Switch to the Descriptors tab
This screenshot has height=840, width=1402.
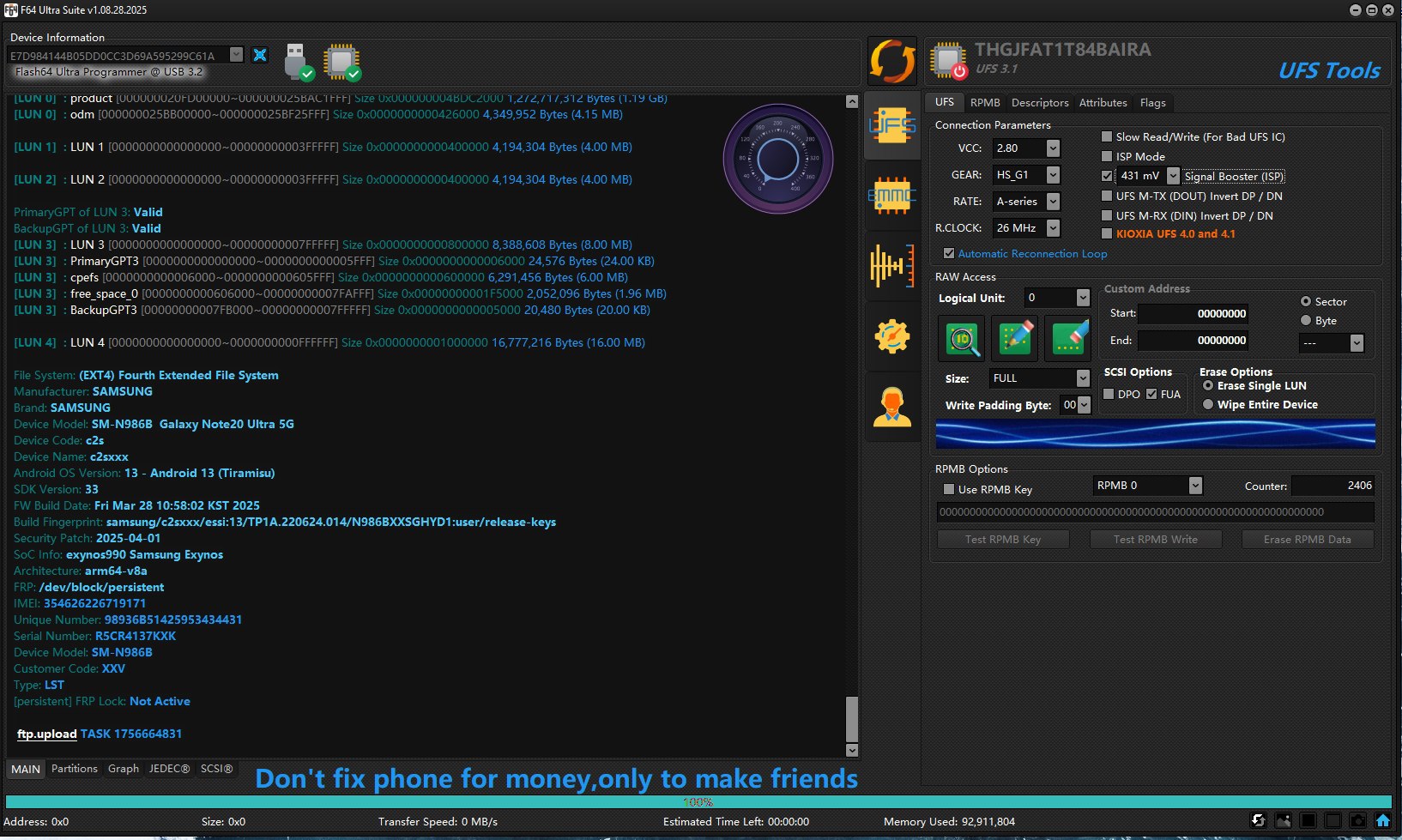(x=1040, y=102)
